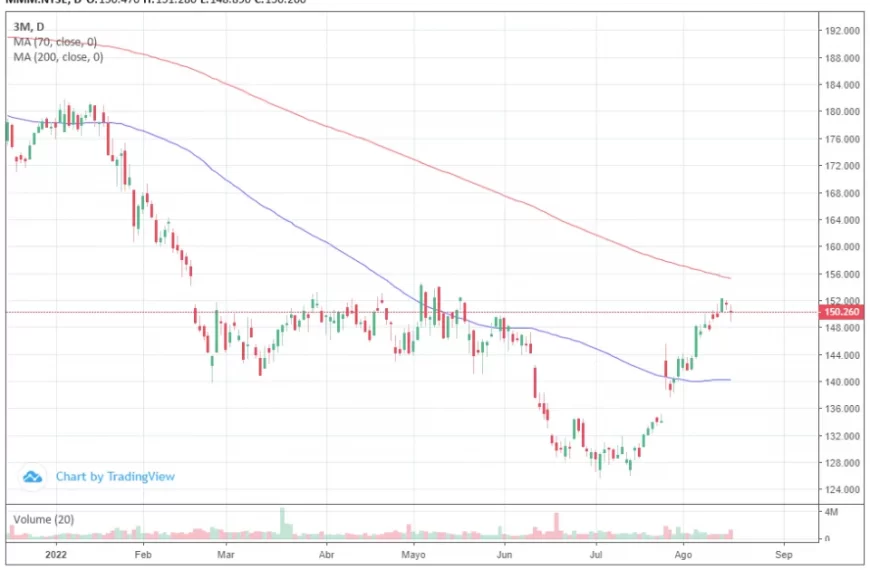Image resolution: width=870 pixels, height=570 pixels.
Task: Click the MA (200, close, 0) indicator label
Action: (x=58, y=57)
